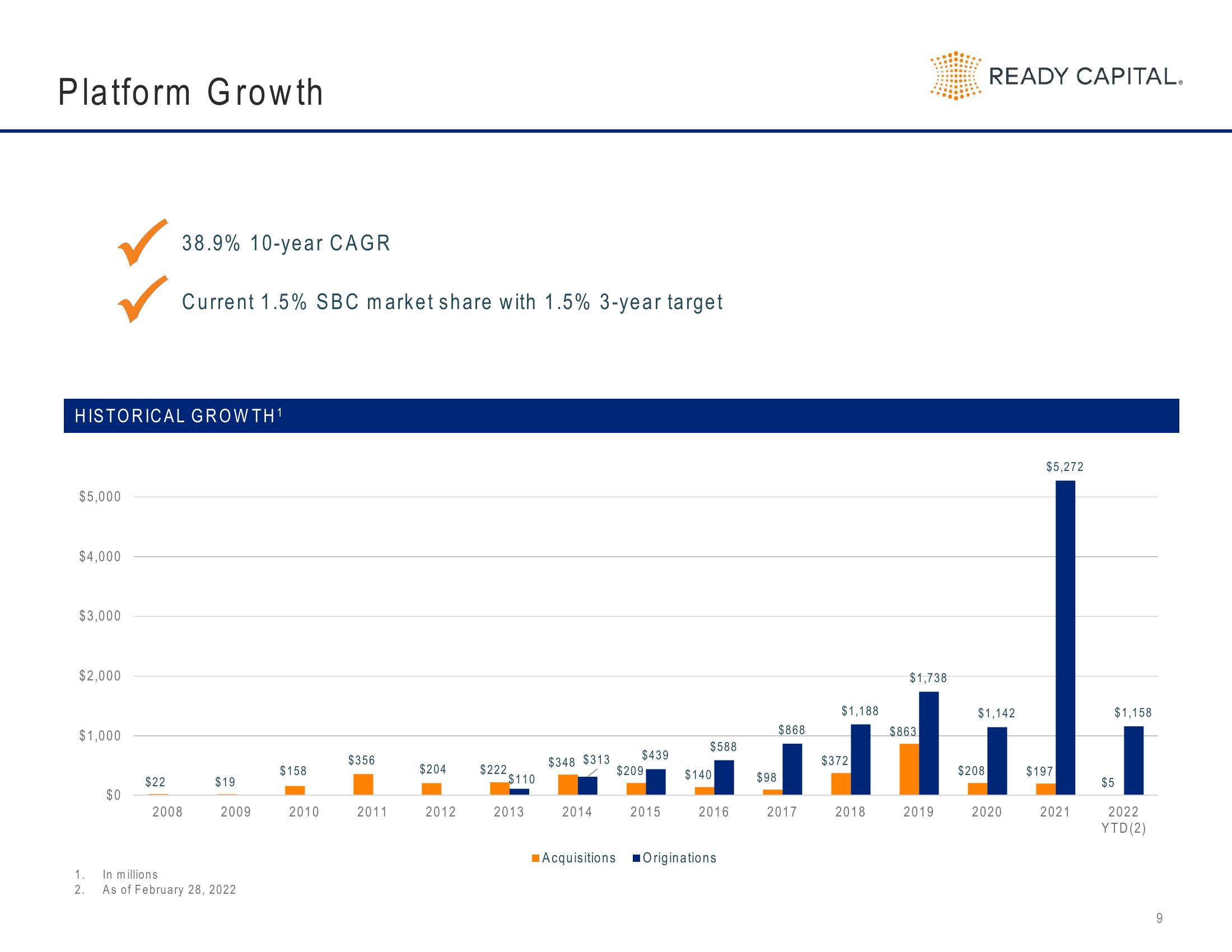Click the $22 data label
Screen dimensions: 1232x952
click(x=155, y=782)
